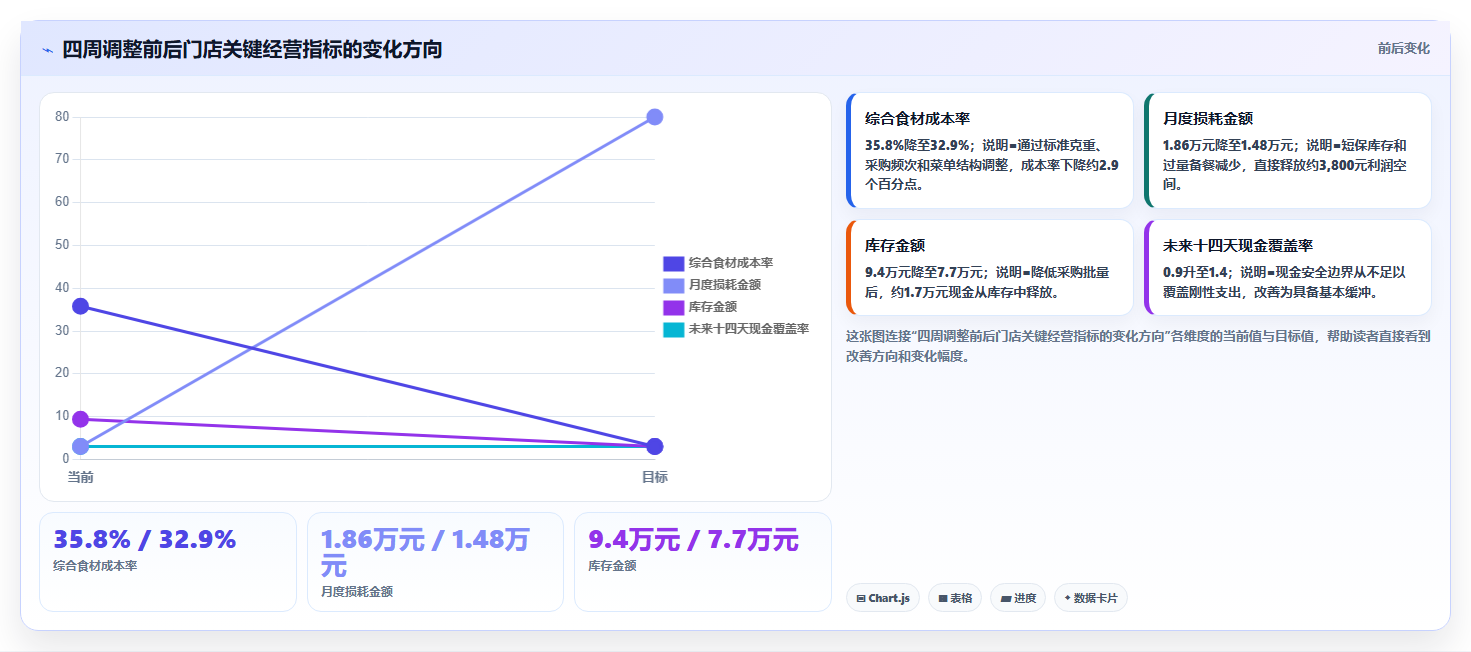Click the 月度损耗金额 label under the 1.86万元 stat
1471x652 pixels.
[357, 592]
